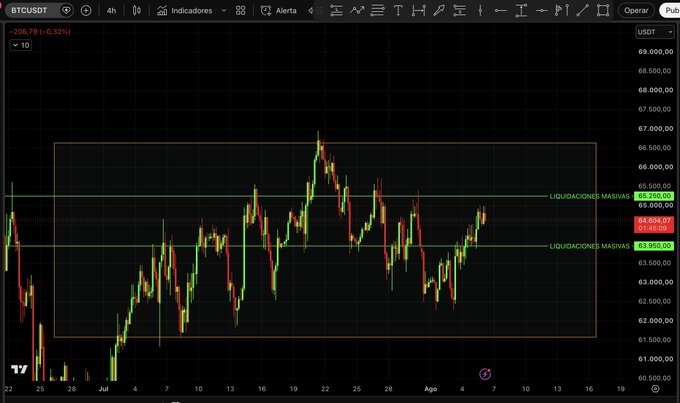Select the zigzag path drawing tool

(357, 10)
